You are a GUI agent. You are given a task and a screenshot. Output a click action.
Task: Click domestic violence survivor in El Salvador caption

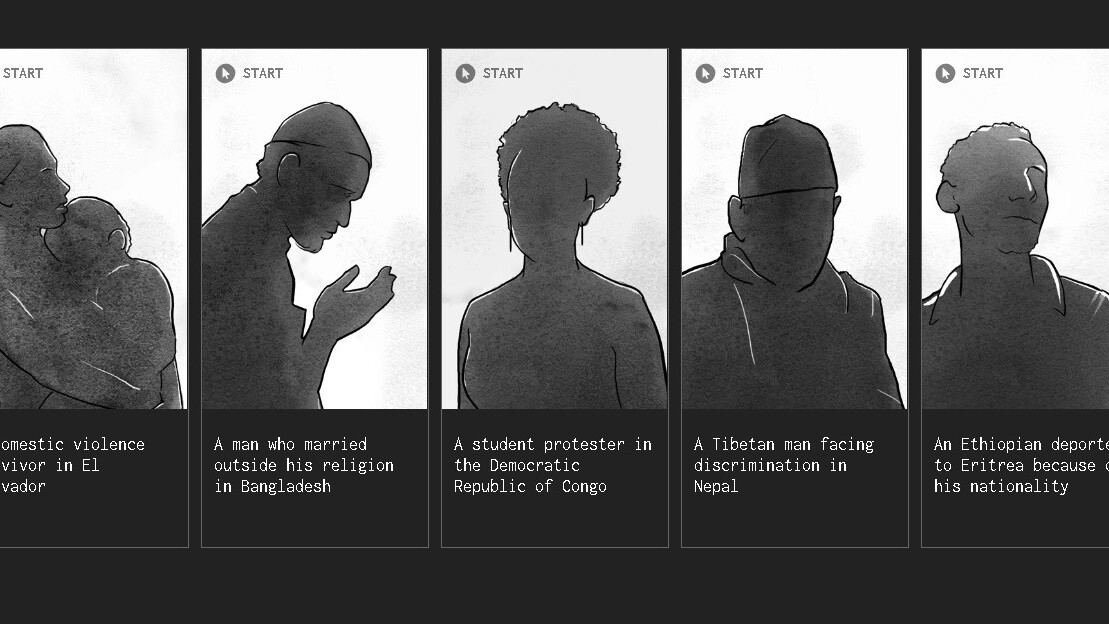click(x=72, y=465)
